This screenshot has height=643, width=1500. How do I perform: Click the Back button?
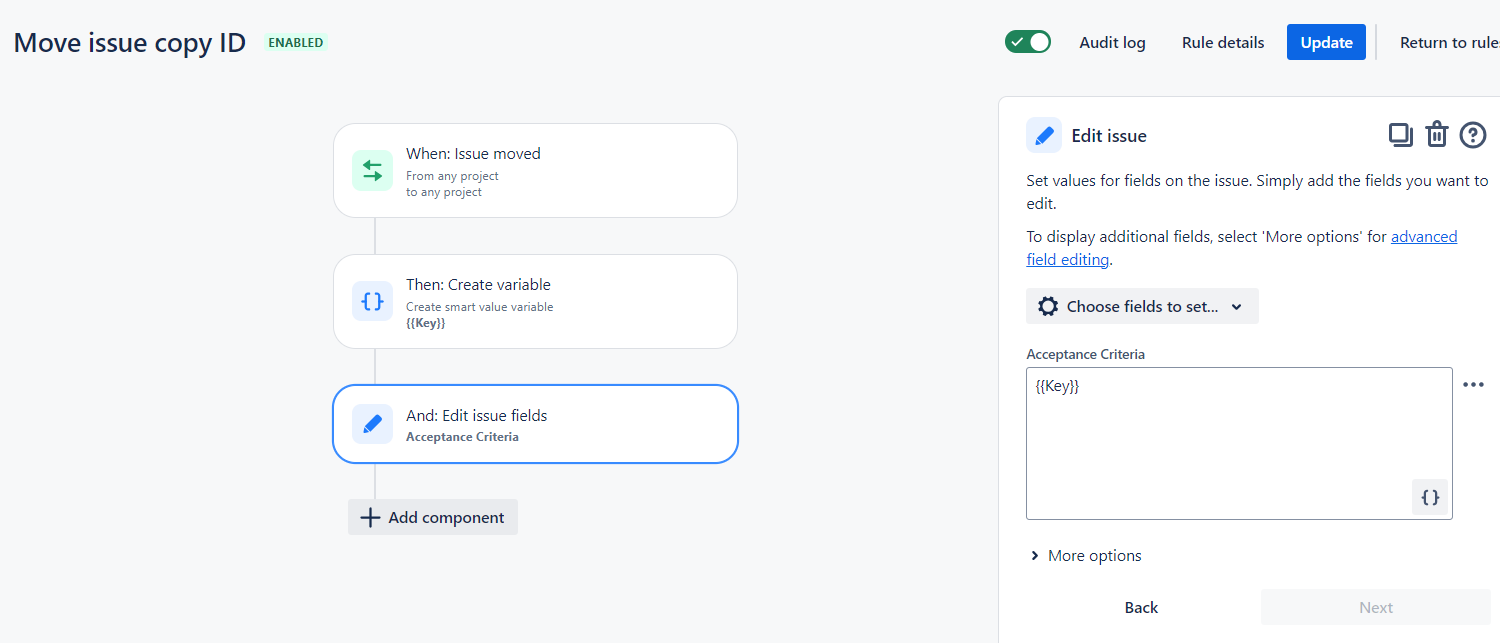pyautogui.click(x=1141, y=607)
